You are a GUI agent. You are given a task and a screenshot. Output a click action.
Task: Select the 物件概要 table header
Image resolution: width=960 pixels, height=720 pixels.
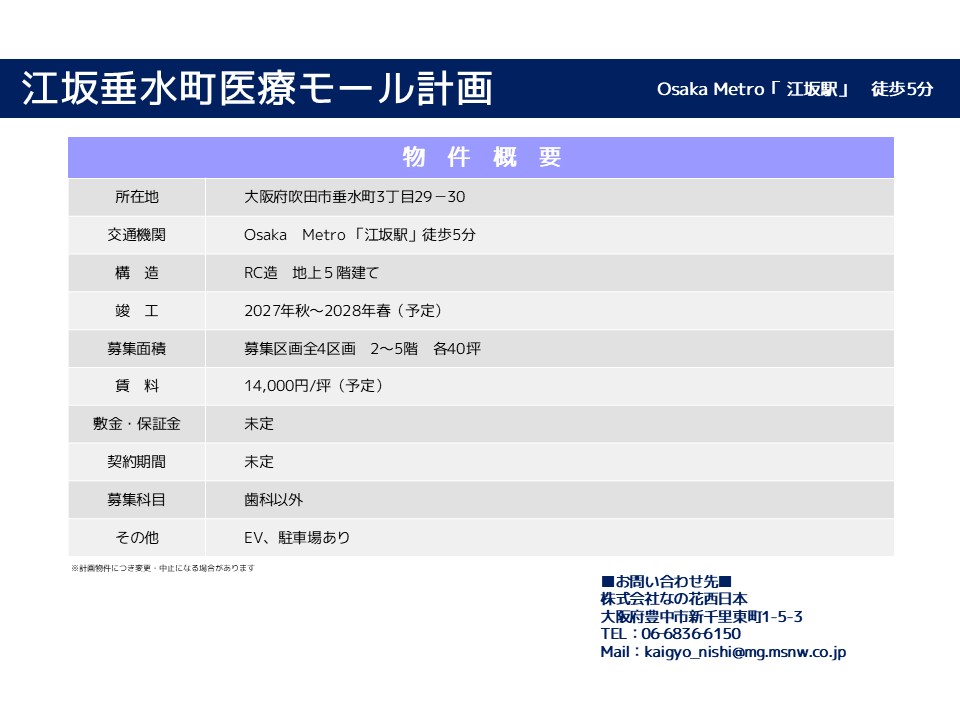point(481,157)
